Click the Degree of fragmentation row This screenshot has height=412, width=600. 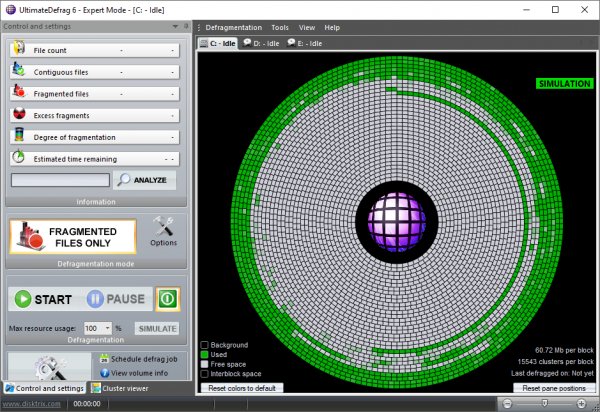tap(95, 137)
